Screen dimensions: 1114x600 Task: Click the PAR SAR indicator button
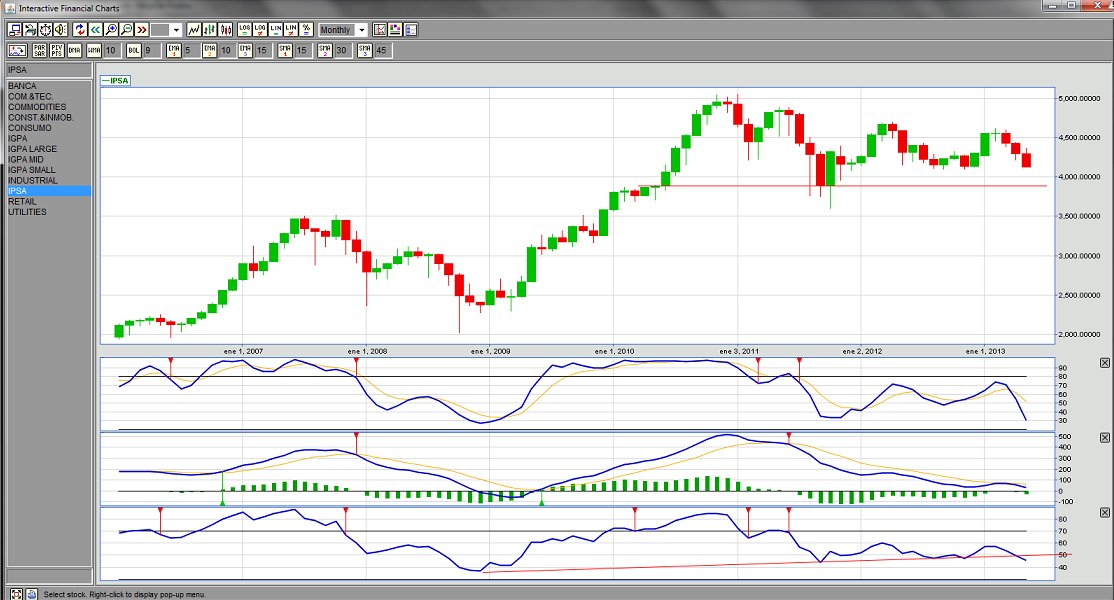pyautogui.click(x=39, y=50)
